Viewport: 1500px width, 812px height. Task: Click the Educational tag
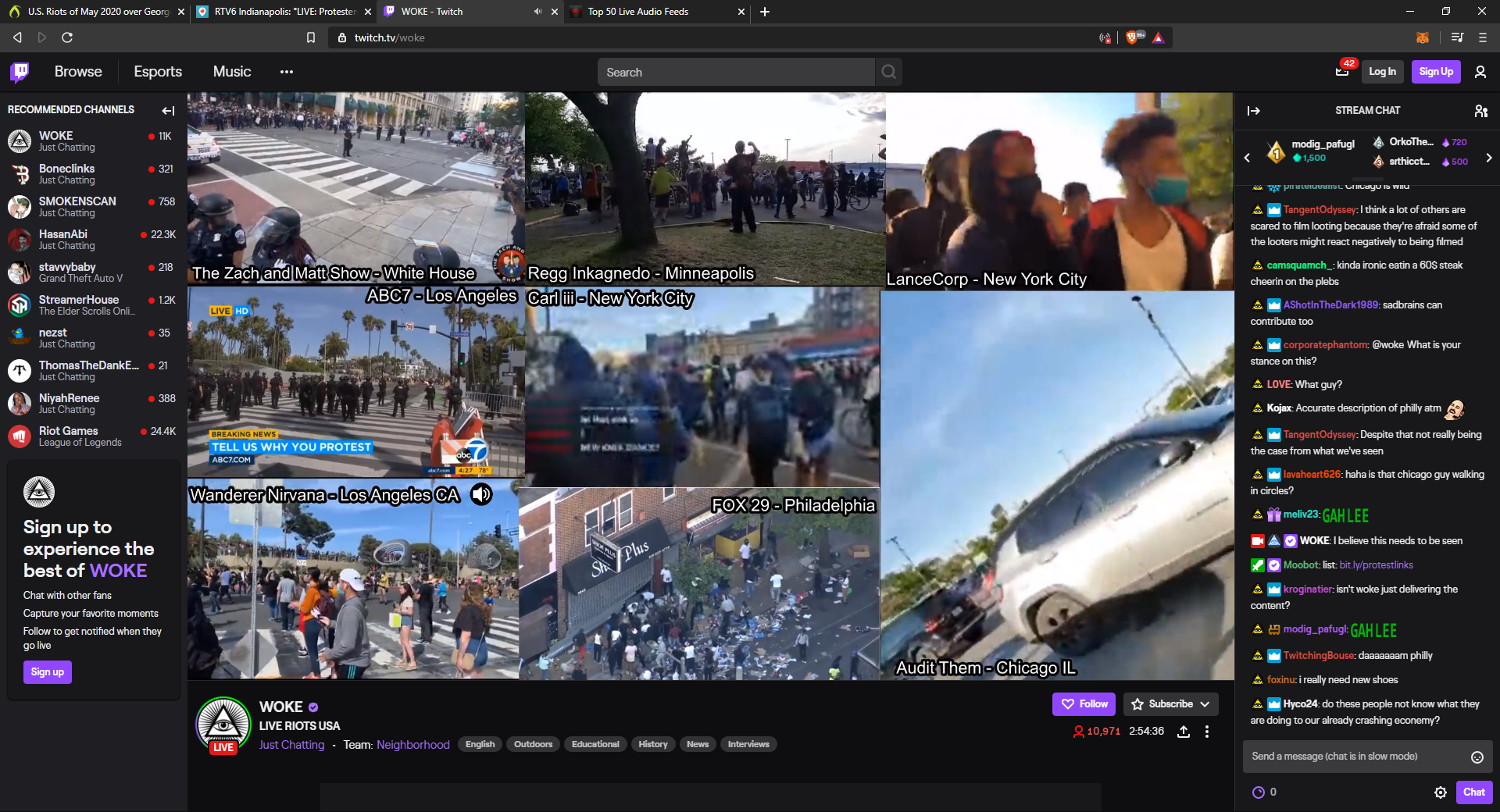(x=595, y=745)
